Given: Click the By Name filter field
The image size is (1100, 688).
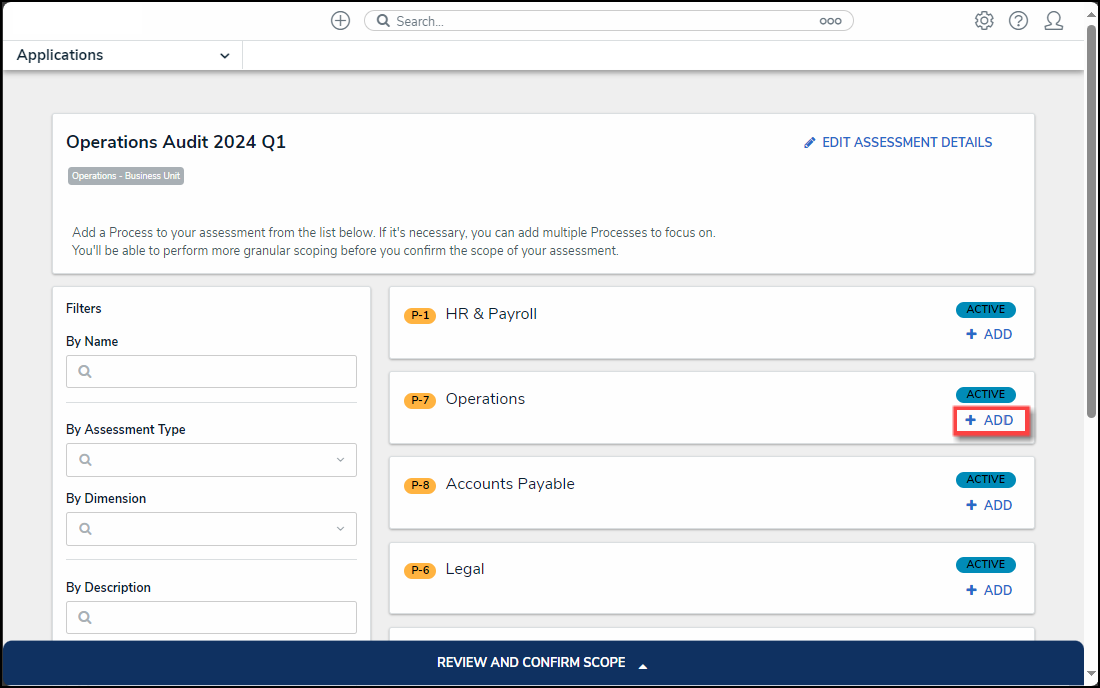Looking at the screenshot, I should [x=211, y=371].
